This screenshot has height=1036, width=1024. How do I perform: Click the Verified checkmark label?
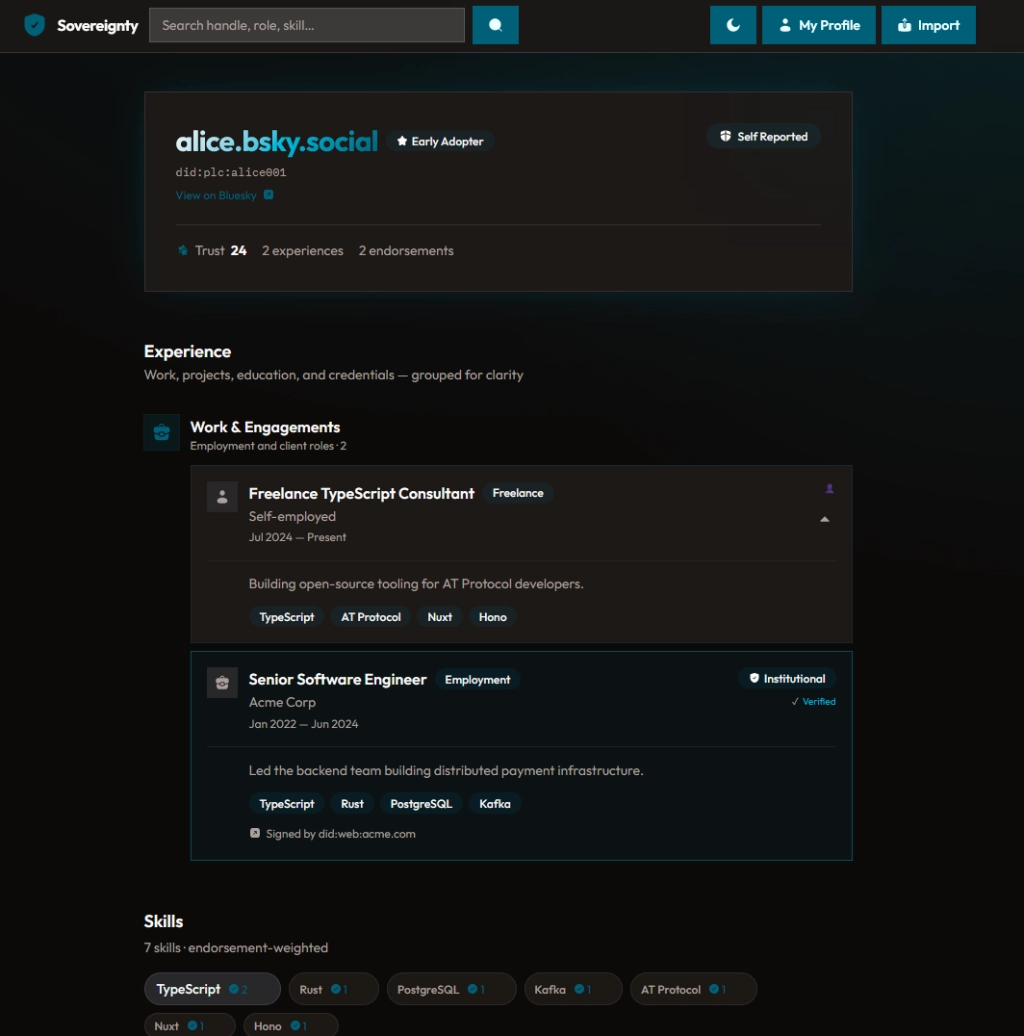tap(813, 702)
